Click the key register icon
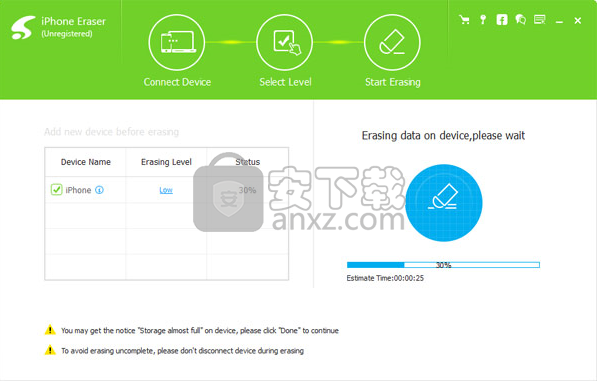The width and height of the screenshot is (603, 387). click(x=483, y=20)
